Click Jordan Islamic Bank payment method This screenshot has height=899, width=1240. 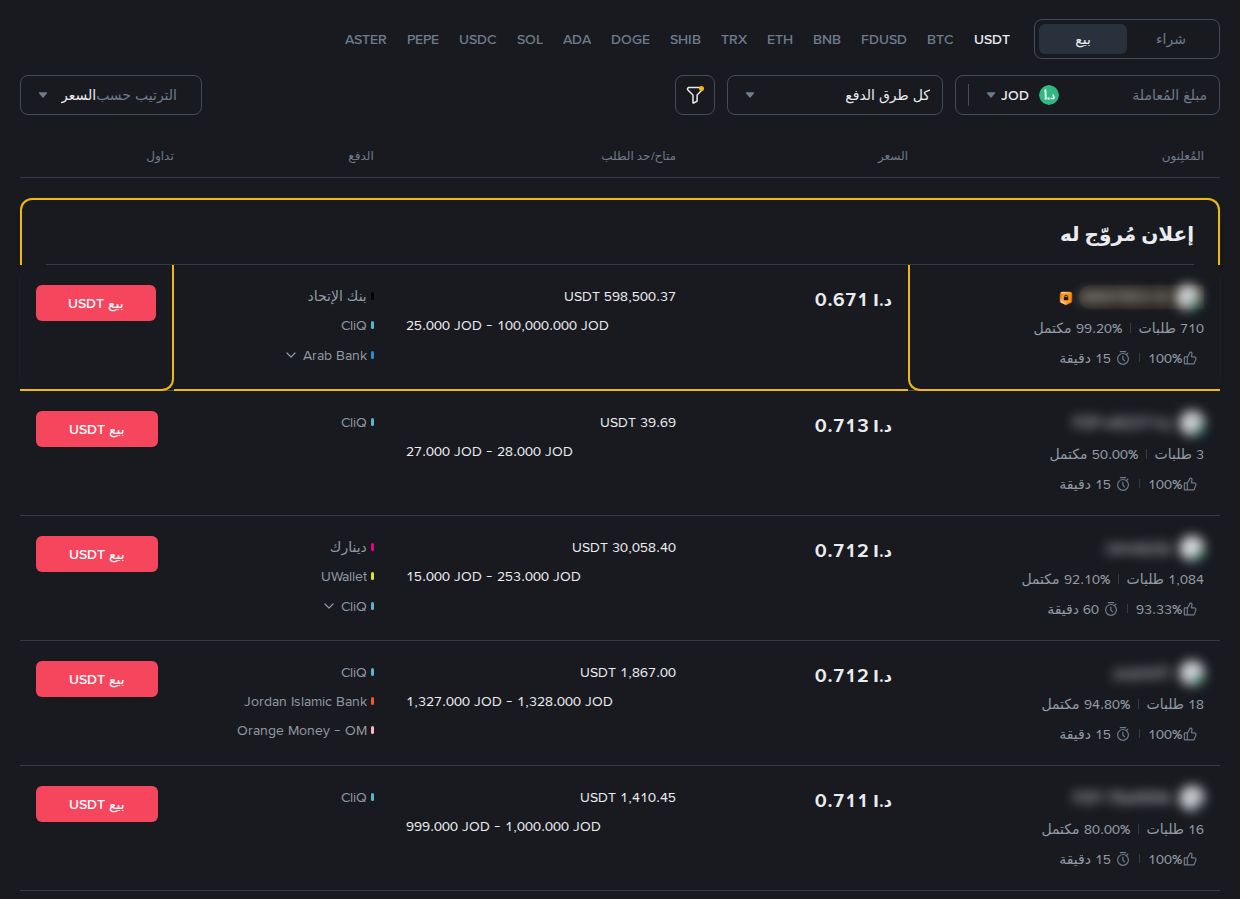coord(306,701)
